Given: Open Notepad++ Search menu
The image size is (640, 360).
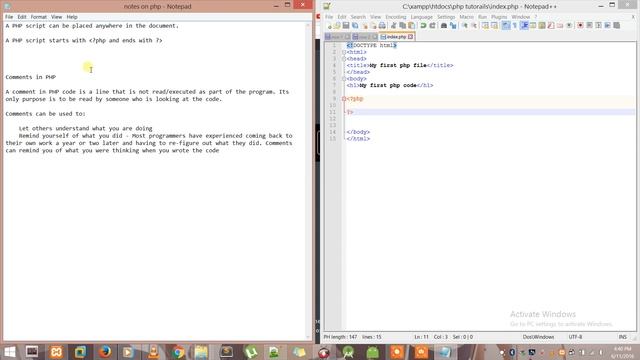Looking at the screenshot, I should click(x=358, y=17).
